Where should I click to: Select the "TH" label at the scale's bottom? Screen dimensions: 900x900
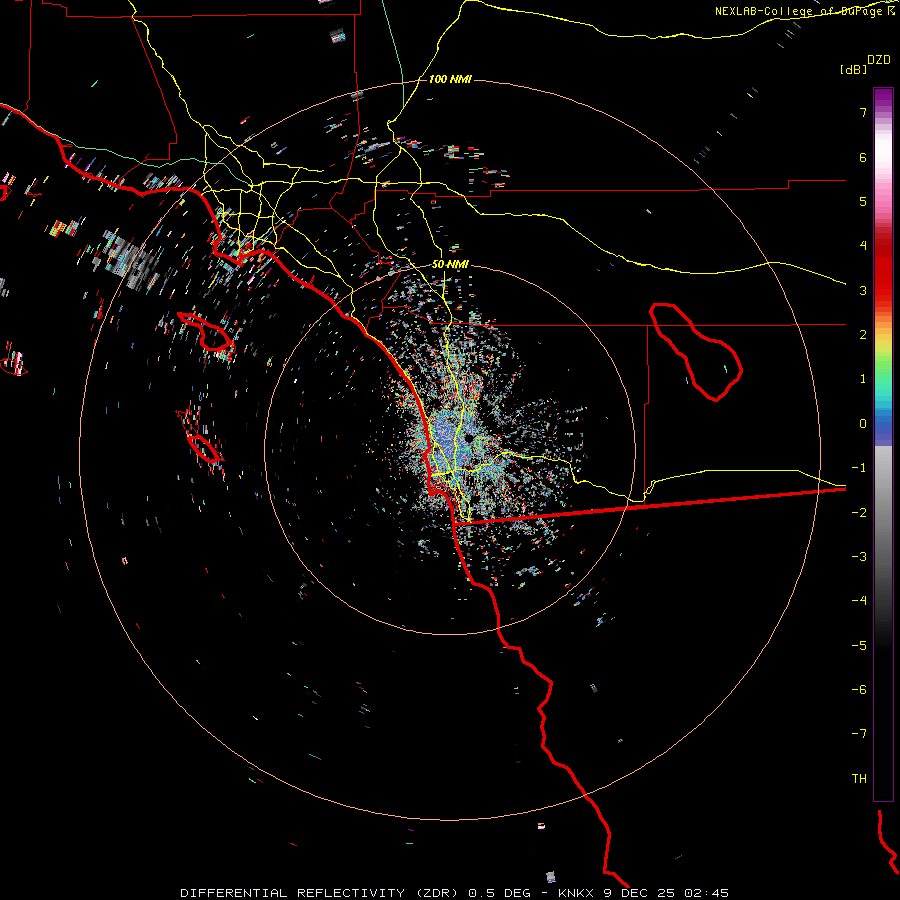click(x=859, y=779)
